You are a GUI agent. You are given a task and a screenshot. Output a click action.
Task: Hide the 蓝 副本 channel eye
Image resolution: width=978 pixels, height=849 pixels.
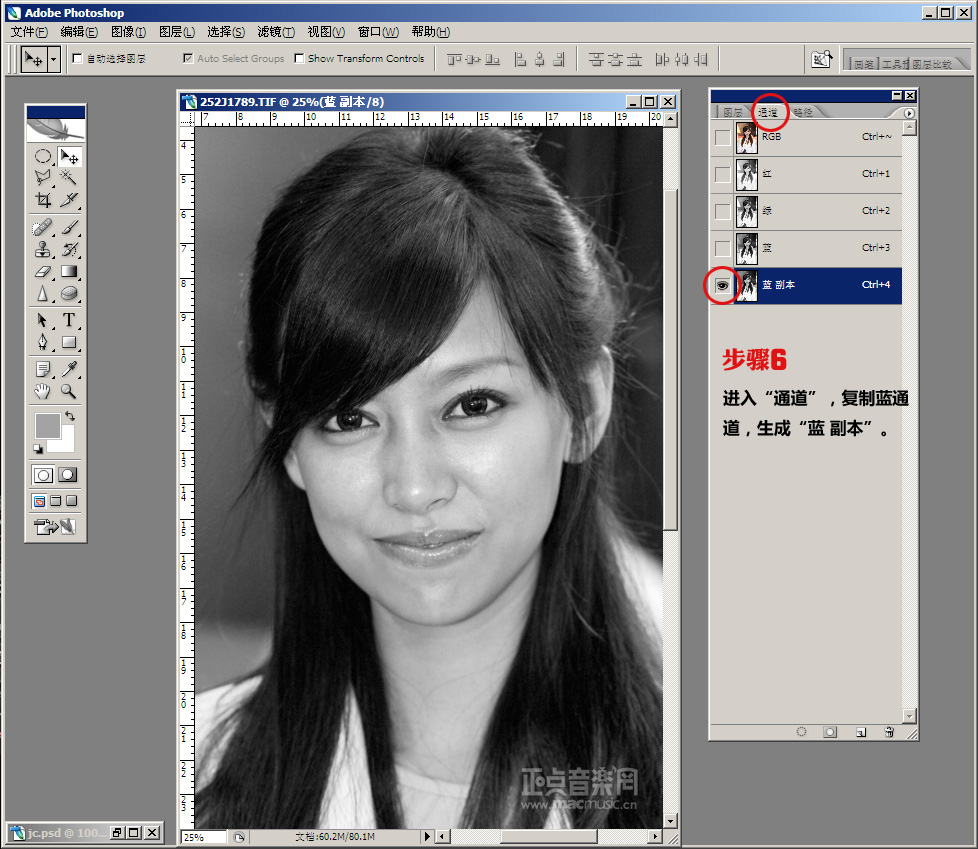tap(722, 286)
